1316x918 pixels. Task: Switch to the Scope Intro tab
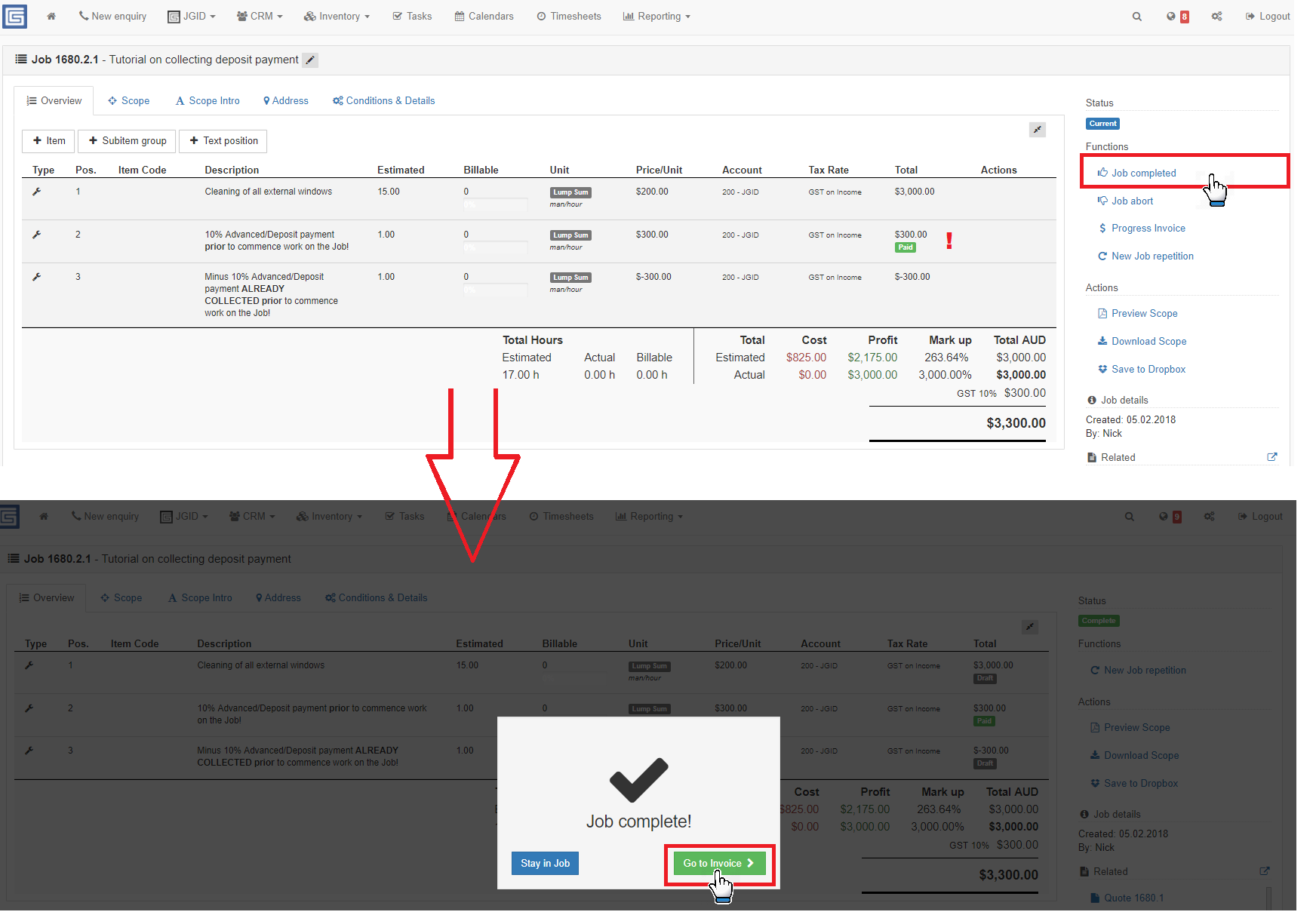tap(208, 100)
